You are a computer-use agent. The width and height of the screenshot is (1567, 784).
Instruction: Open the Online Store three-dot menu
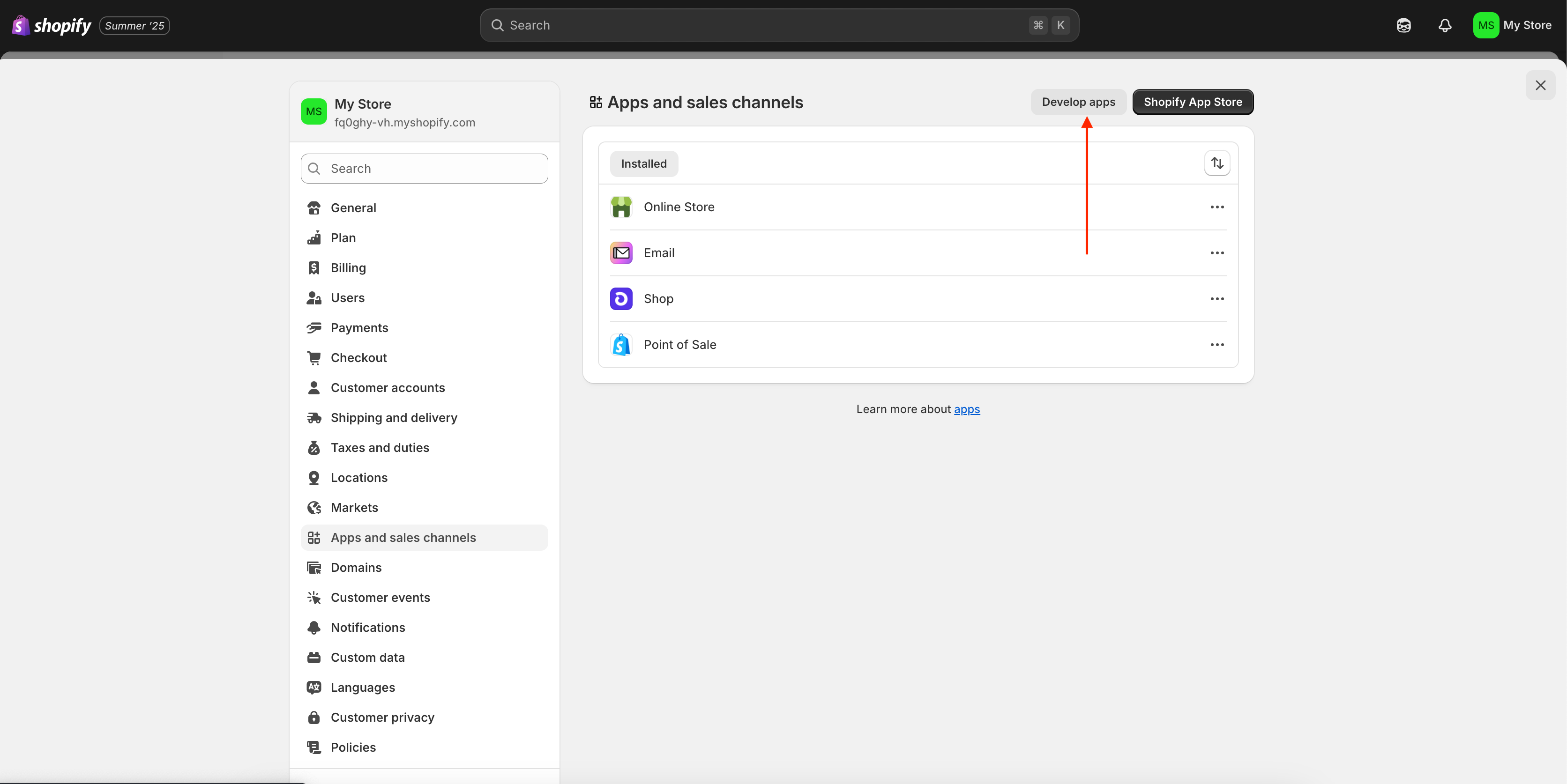(x=1216, y=207)
